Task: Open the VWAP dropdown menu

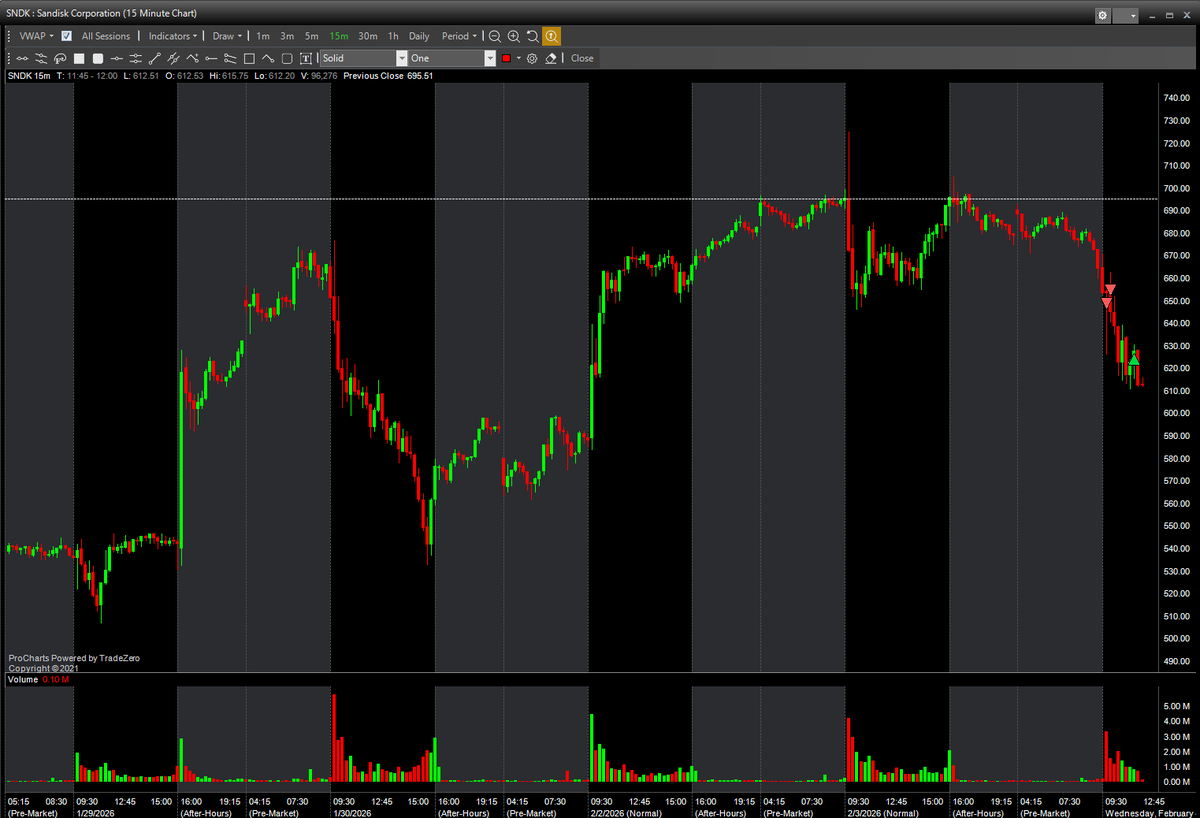Action: pos(36,36)
